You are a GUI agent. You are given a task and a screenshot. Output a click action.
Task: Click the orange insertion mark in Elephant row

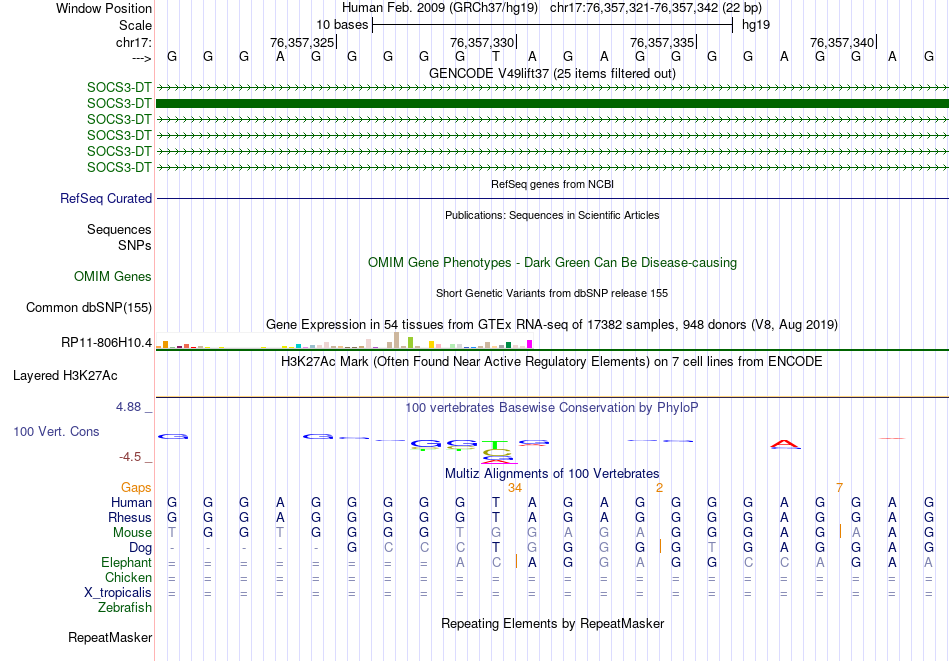click(516, 561)
